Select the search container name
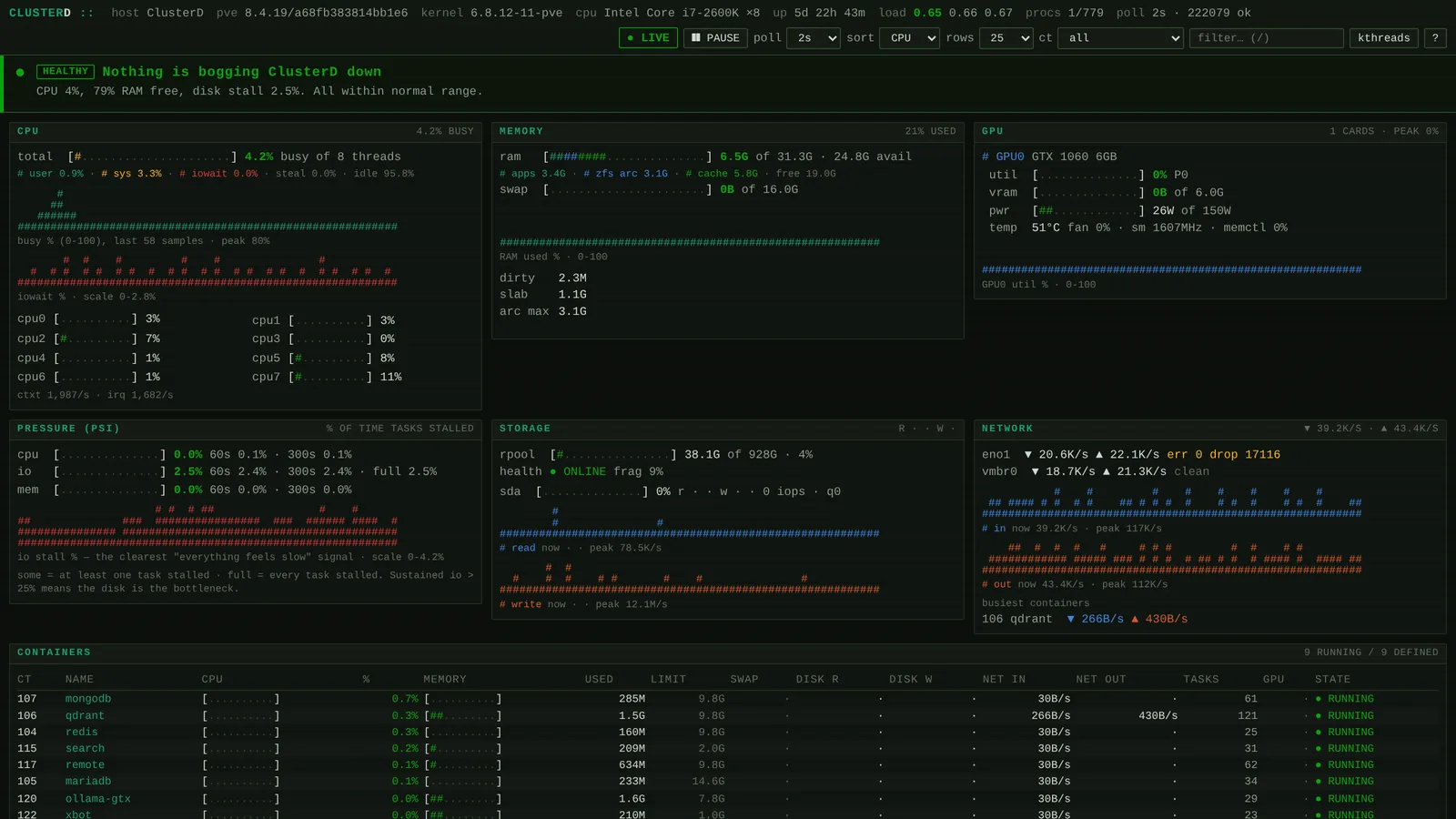The width and height of the screenshot is (1456, 819). [x=85, y=748]
